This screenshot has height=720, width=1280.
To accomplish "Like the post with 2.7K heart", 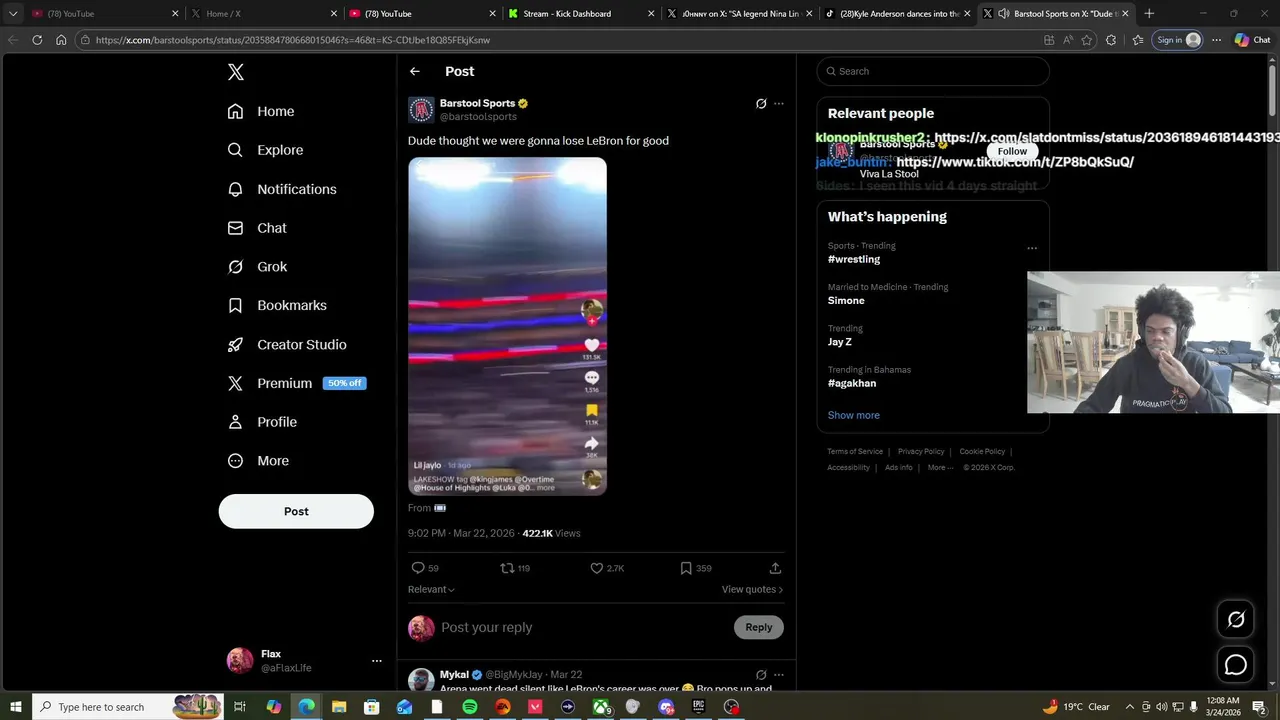I will pyautogui.click(x=607, y=568).
